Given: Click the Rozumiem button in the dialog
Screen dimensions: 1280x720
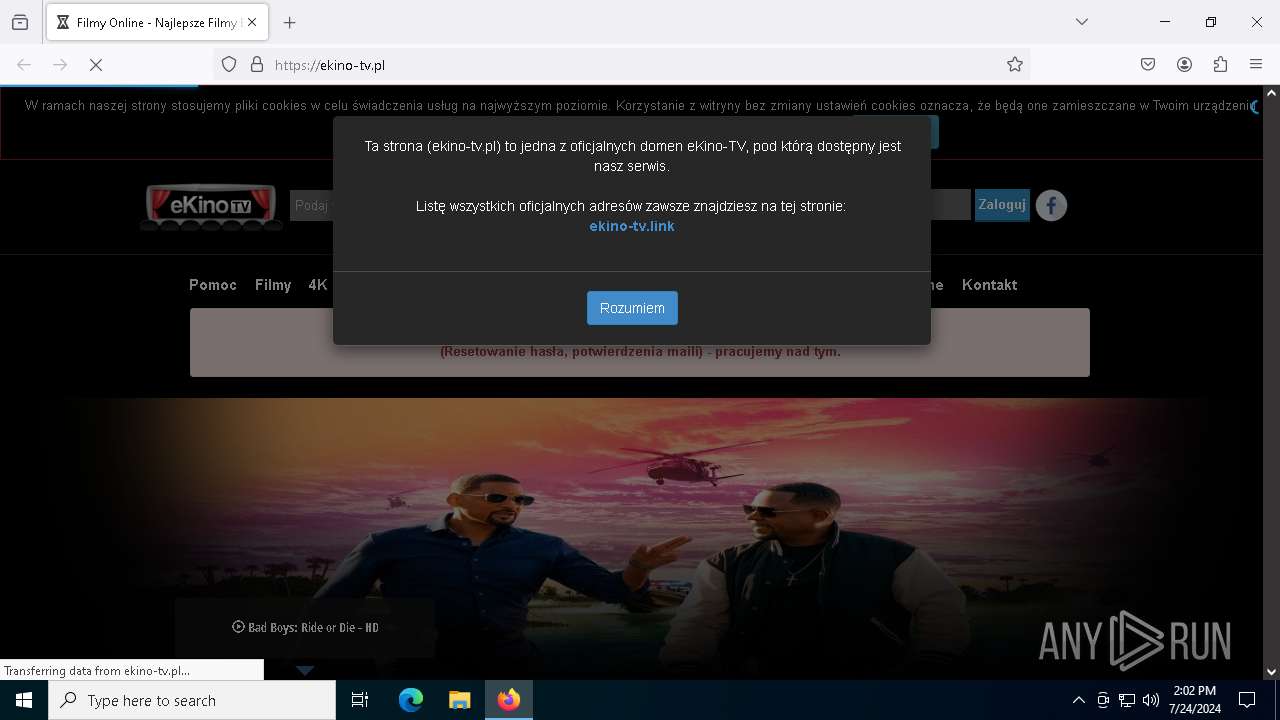Looking at the screenshot, I should click(x=632, y=308).
